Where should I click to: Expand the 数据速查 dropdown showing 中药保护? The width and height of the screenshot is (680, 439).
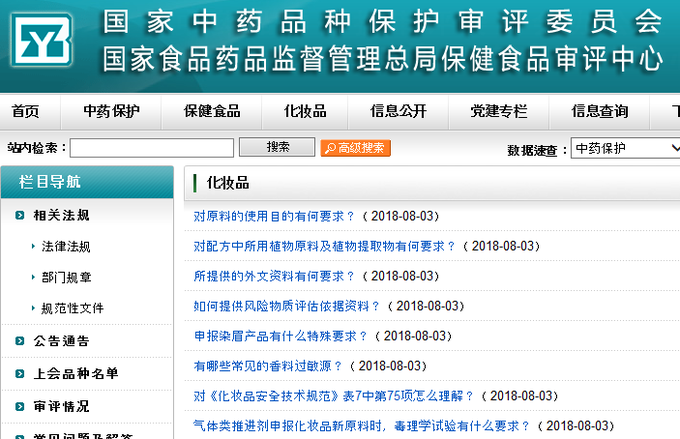click(625, 148)
